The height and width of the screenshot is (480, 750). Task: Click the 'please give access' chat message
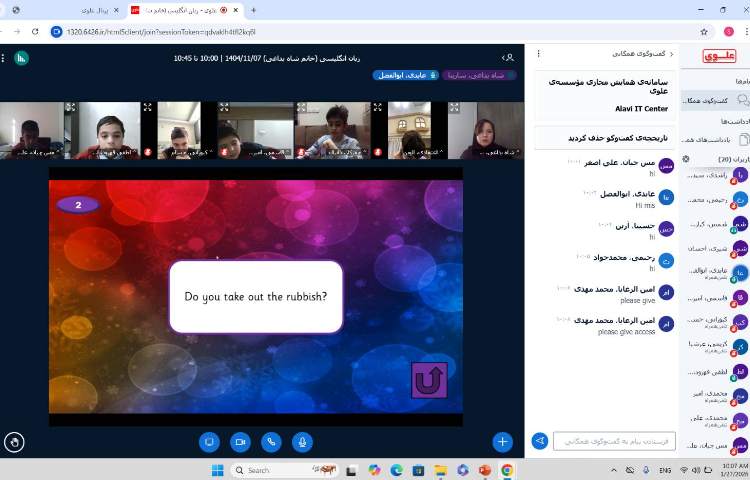pos(626,331)
